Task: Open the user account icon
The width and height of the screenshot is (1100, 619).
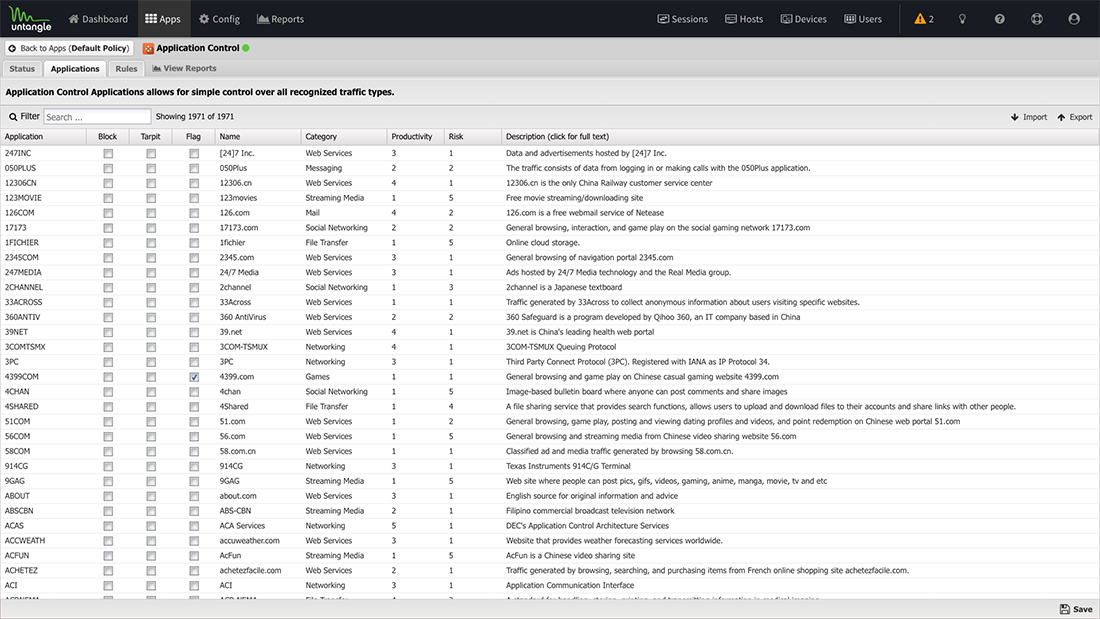Action: (1074, 19)
